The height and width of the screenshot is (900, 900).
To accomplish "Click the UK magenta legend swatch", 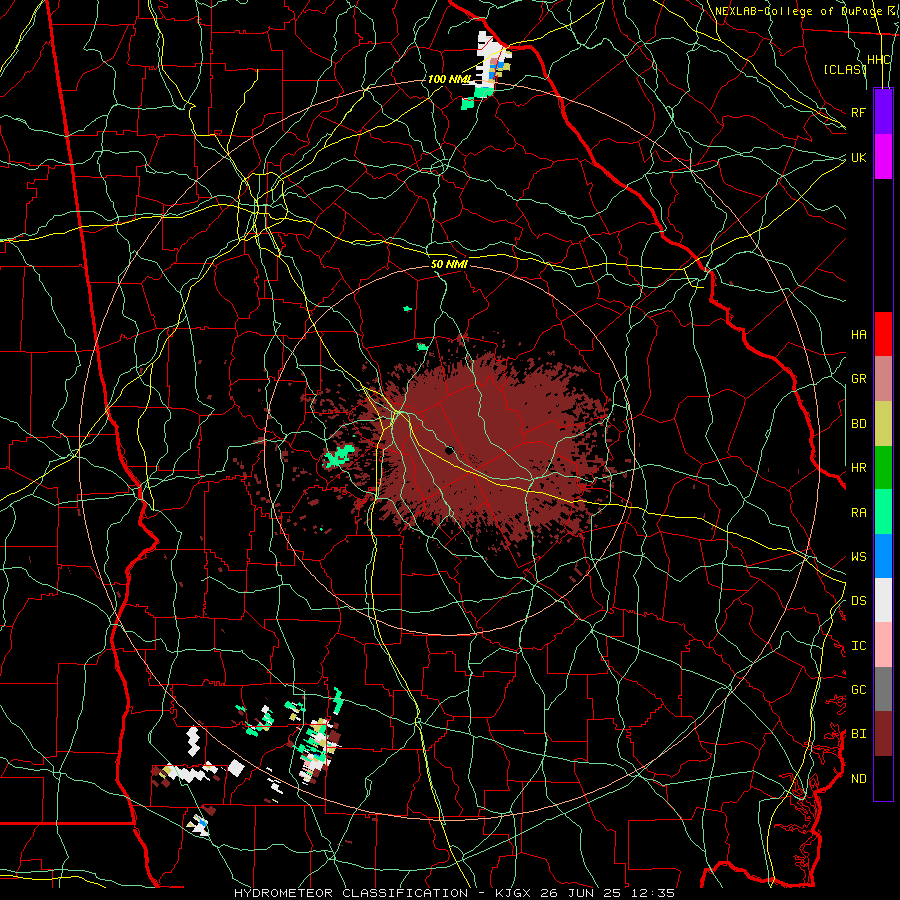I will pos(883,157).
